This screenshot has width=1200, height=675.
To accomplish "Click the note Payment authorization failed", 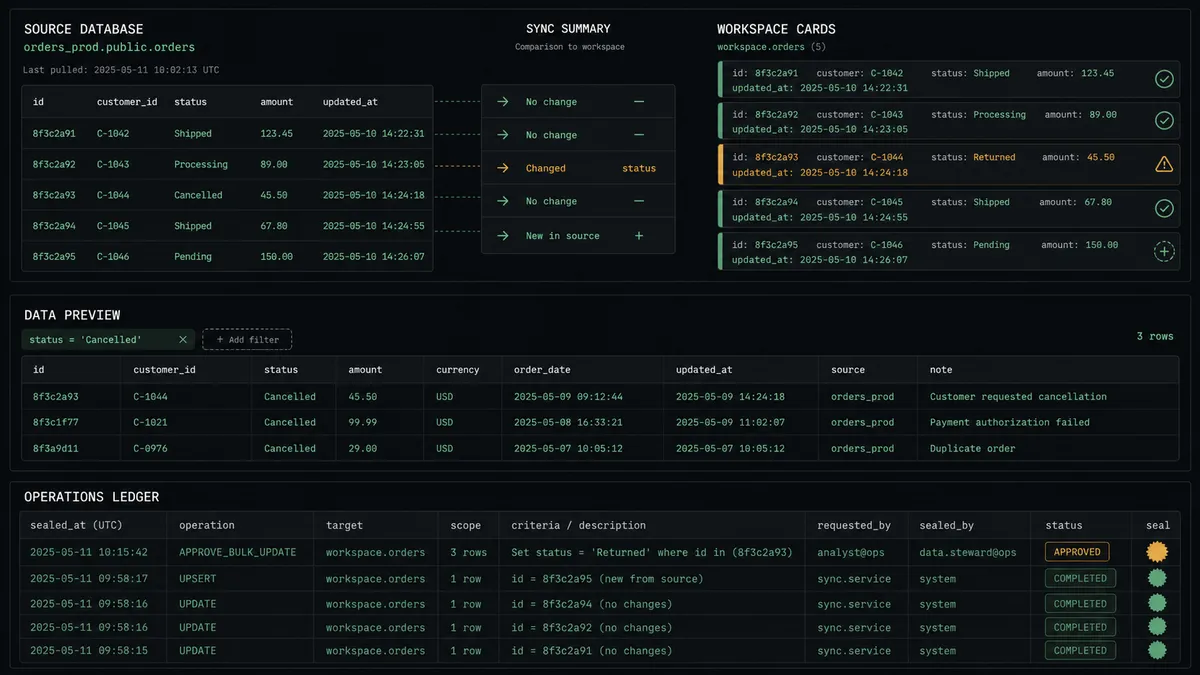I will [1010, 422].
